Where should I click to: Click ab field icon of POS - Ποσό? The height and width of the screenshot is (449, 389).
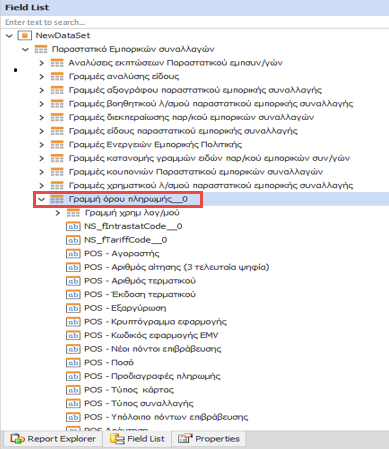pyautogui.click(x=73, y=363)
